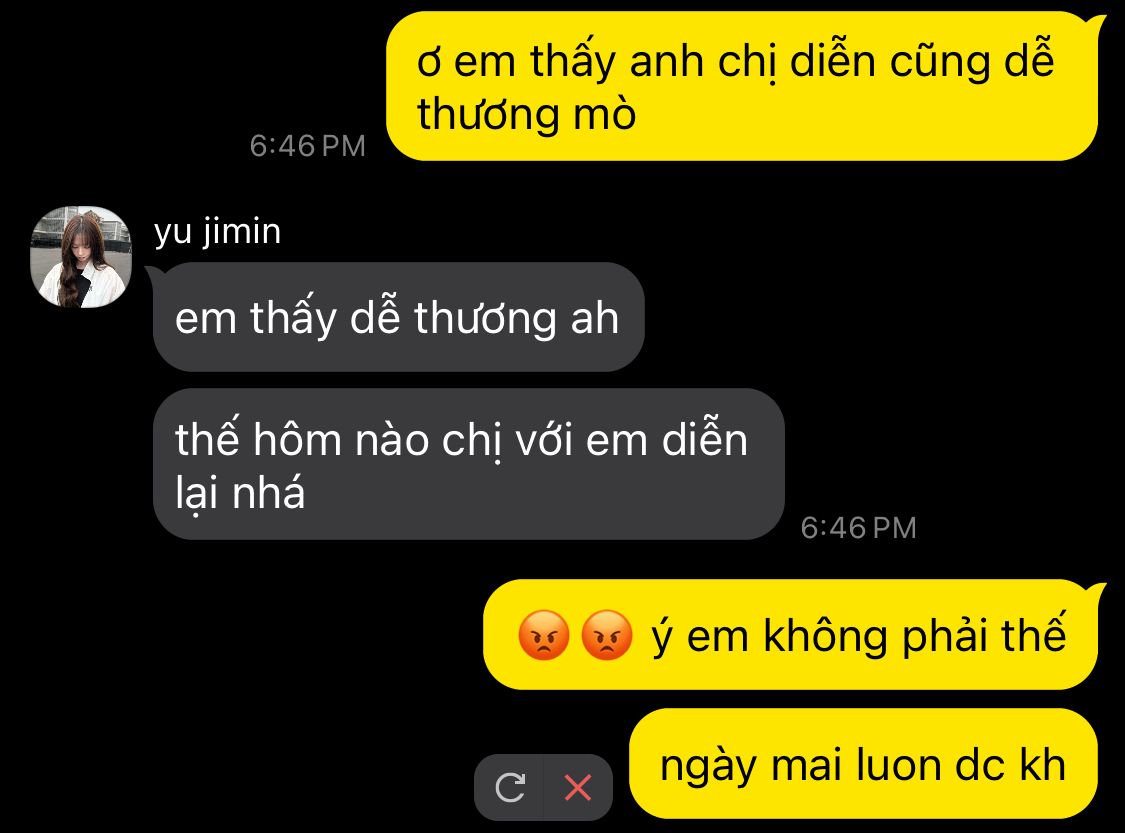Open yu jimin's profile picture
The image size is (1125, 833).
click(x=81, y=257)
